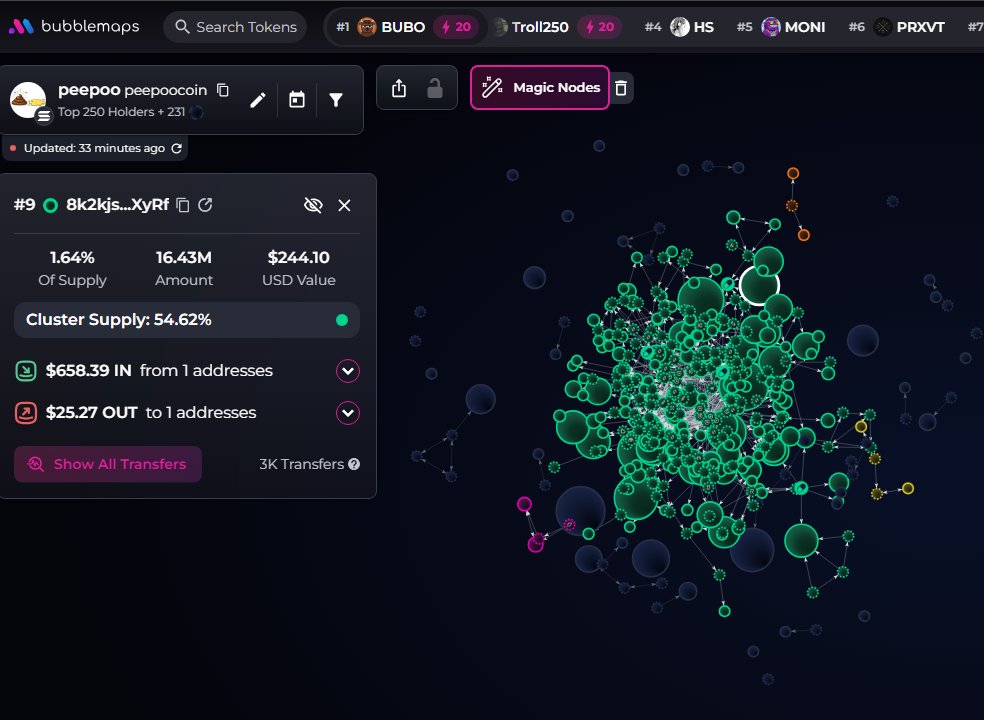Image resolution: width=984 pixels, height=720 pixels.
Task: Click the 1.64% Of Supply value
Action: (x=72, y=257)
